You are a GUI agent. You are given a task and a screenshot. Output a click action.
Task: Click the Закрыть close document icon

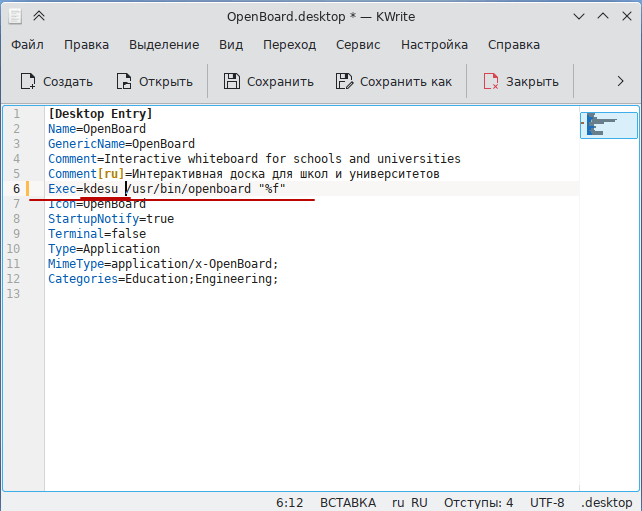[x=491, y=82]
